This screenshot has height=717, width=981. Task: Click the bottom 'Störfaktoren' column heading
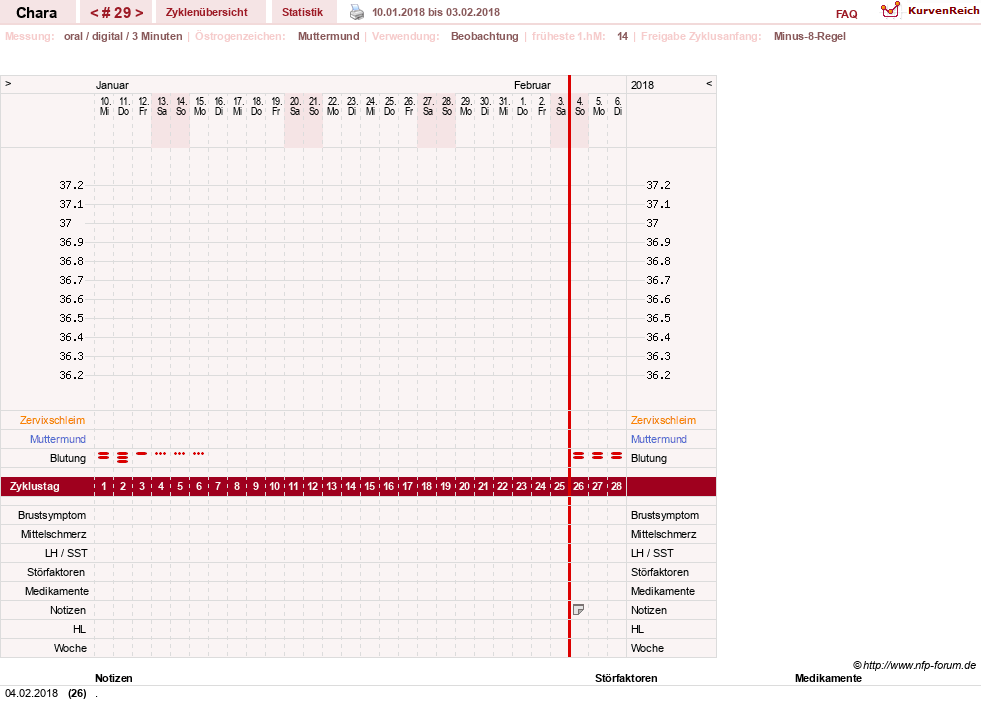coord(626,678)
